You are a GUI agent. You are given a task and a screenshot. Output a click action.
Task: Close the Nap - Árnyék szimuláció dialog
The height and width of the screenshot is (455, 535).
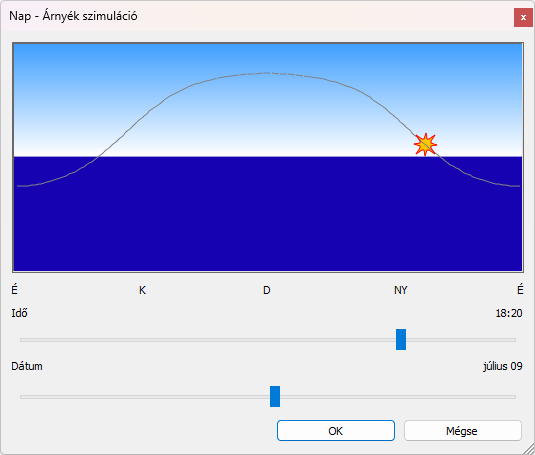click(523, 17)
